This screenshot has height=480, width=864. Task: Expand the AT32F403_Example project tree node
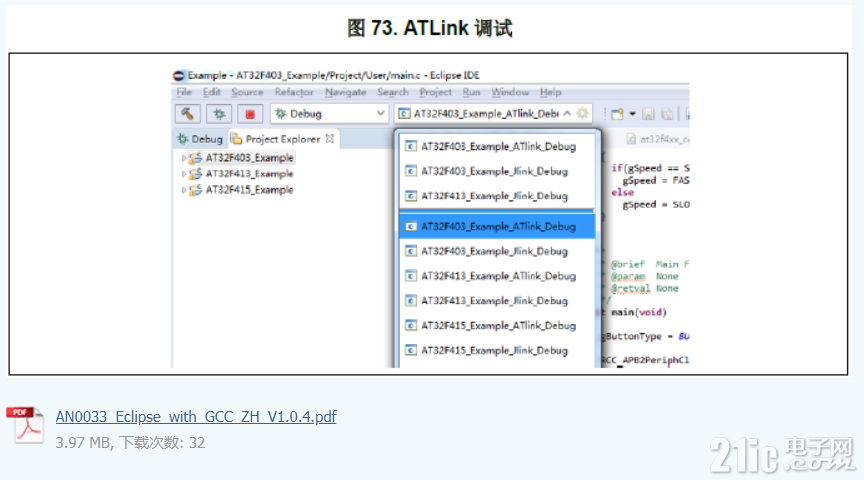(x=183, y=158)
